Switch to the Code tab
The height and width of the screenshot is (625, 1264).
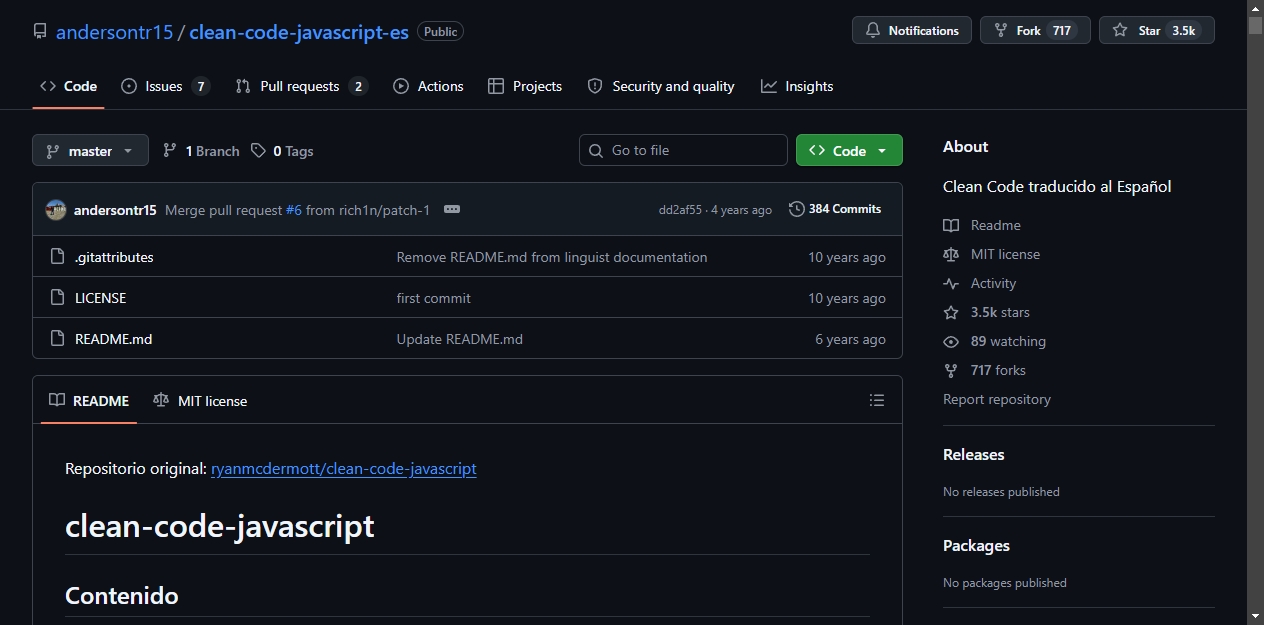pyautogui.click(x=68, y=86)
